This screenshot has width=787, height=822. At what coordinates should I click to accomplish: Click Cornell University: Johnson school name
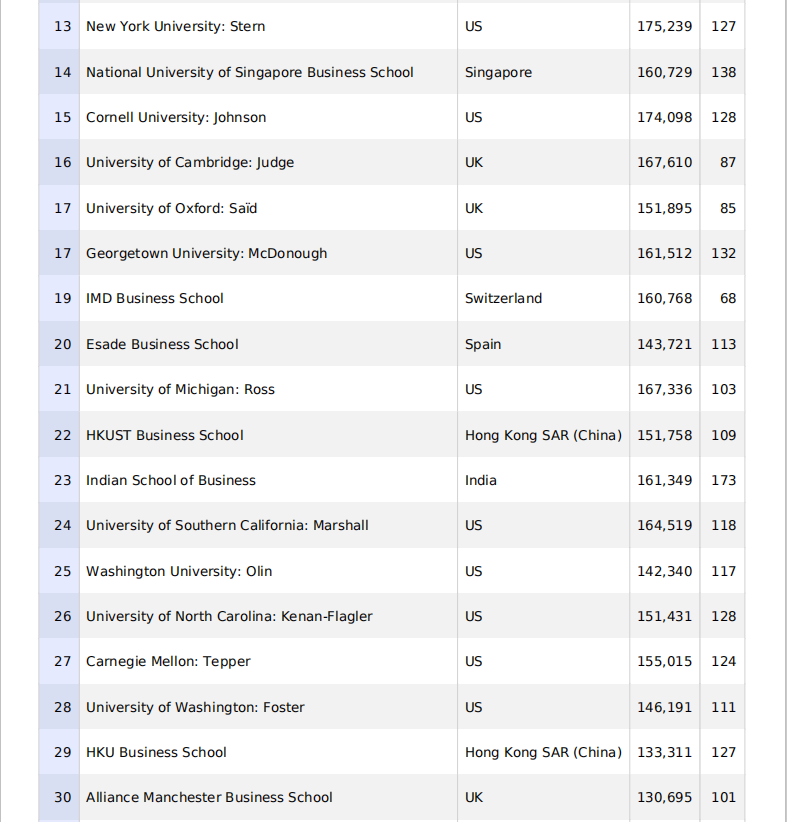coord(176,118)
